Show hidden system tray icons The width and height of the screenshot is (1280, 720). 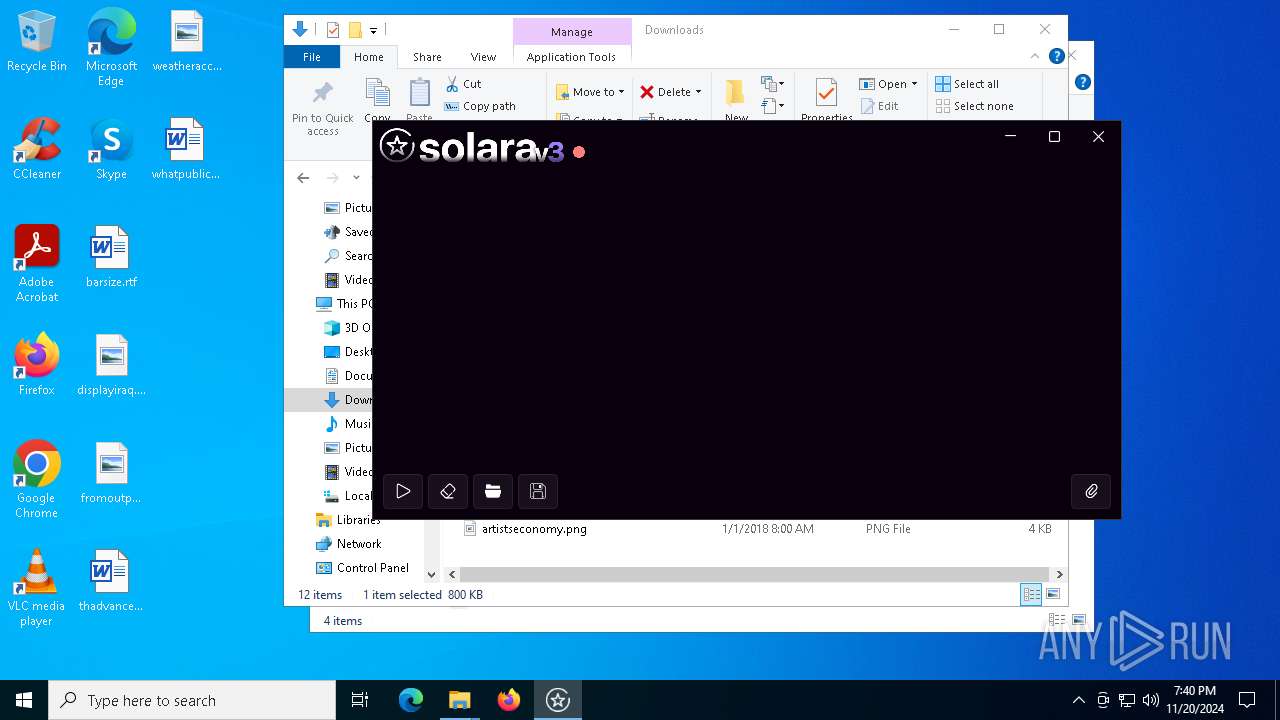coord(1078,700)
